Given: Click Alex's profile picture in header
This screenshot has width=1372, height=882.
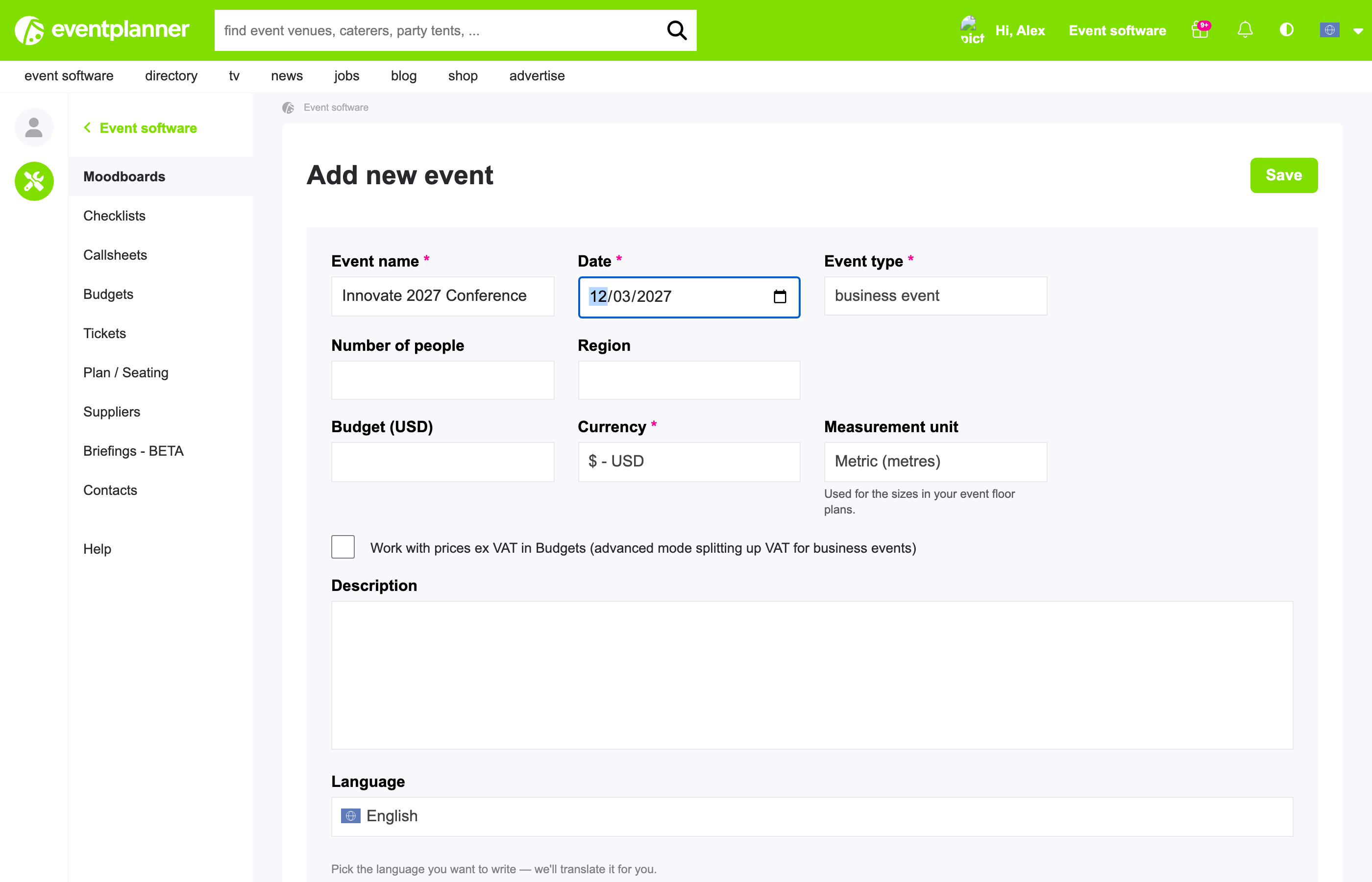Looking at the screenshot, I should 972,30.
